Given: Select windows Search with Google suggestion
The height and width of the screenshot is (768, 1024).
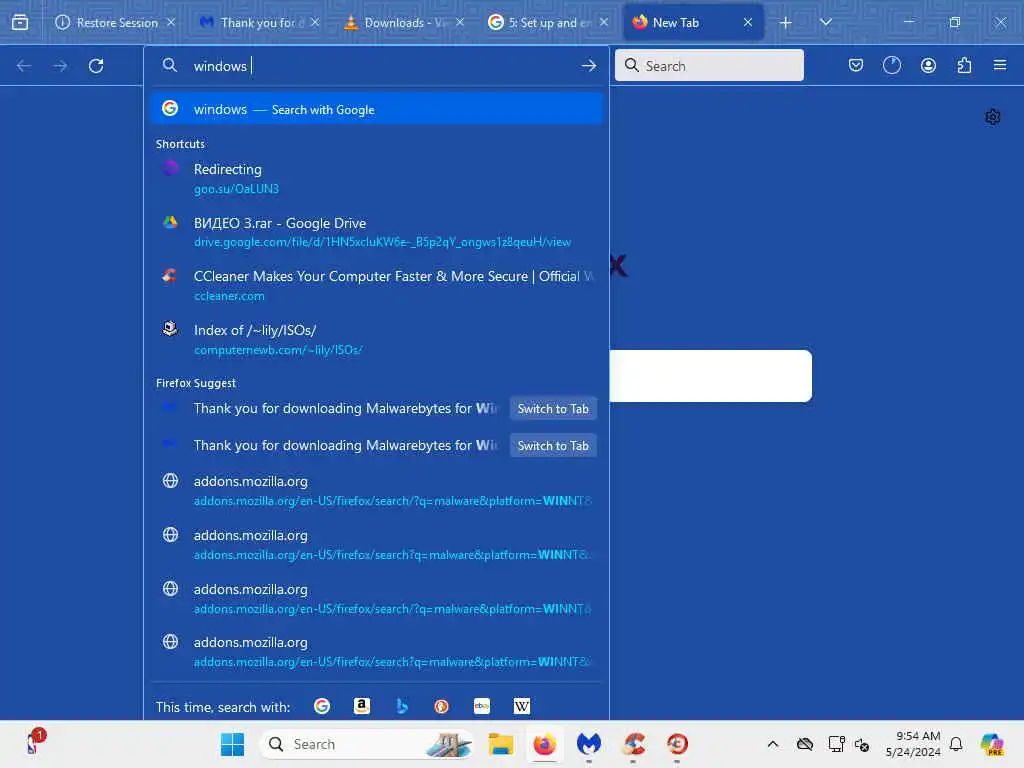Looking at the screenshot, I should point(376,108).
